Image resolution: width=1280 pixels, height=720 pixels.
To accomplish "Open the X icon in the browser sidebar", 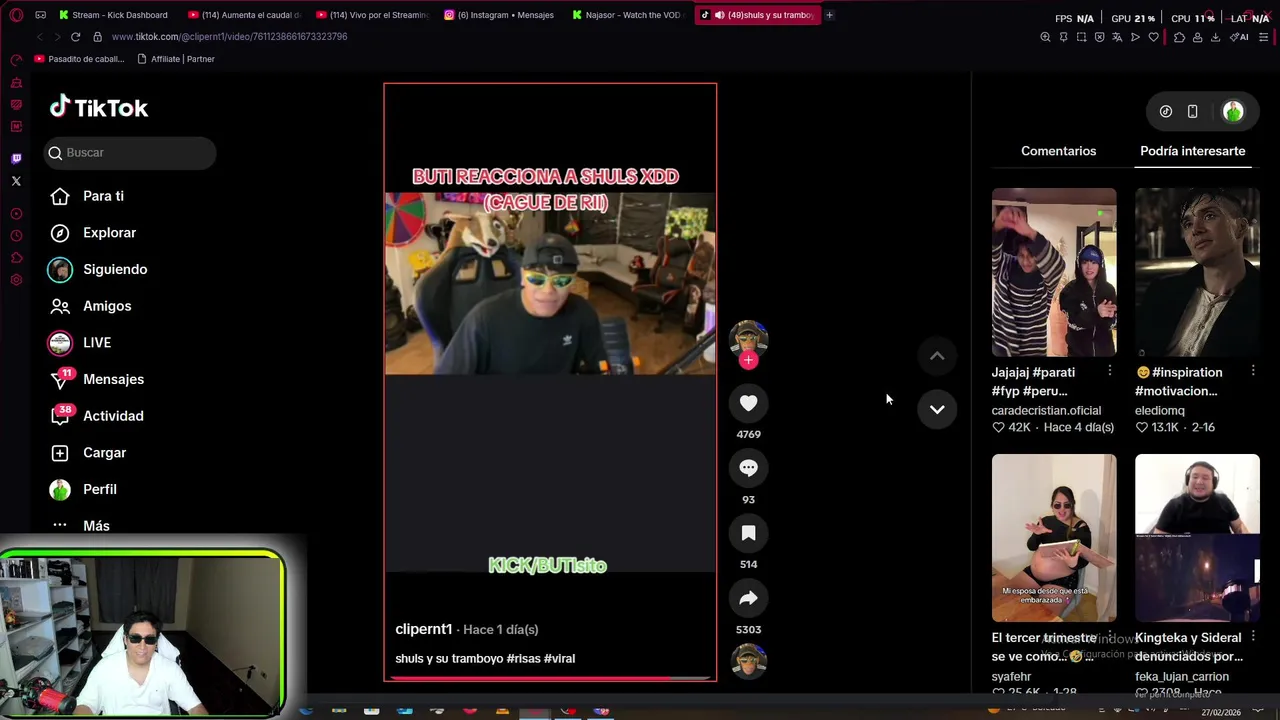I will [16, 181].
